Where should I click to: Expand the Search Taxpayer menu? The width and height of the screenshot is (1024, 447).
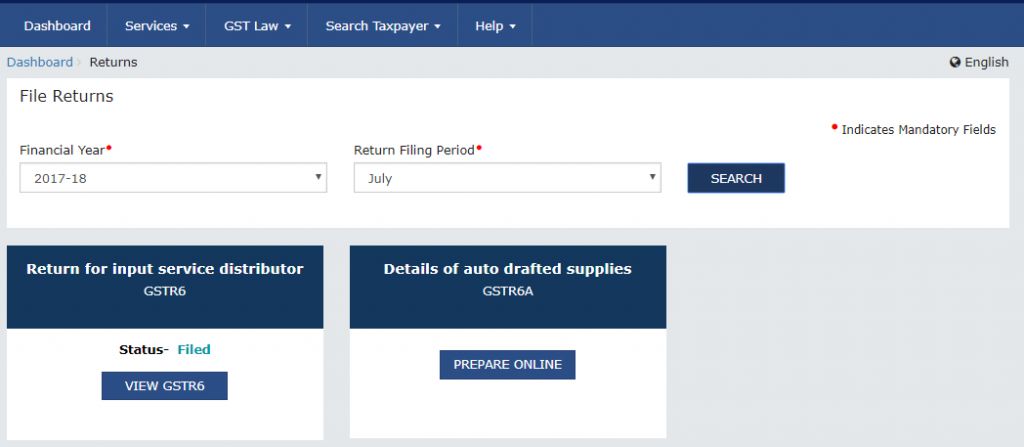tap(383, 26)
